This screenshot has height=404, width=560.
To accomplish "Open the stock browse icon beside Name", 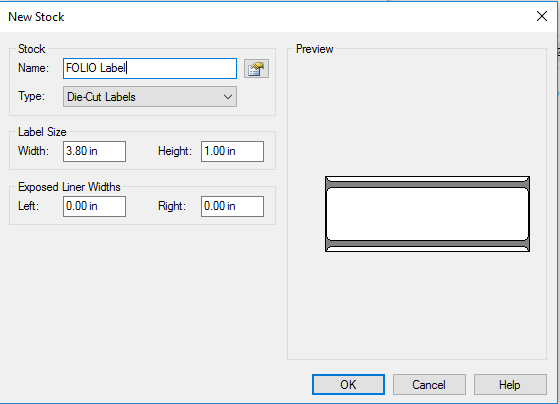I will coord(256,69).
